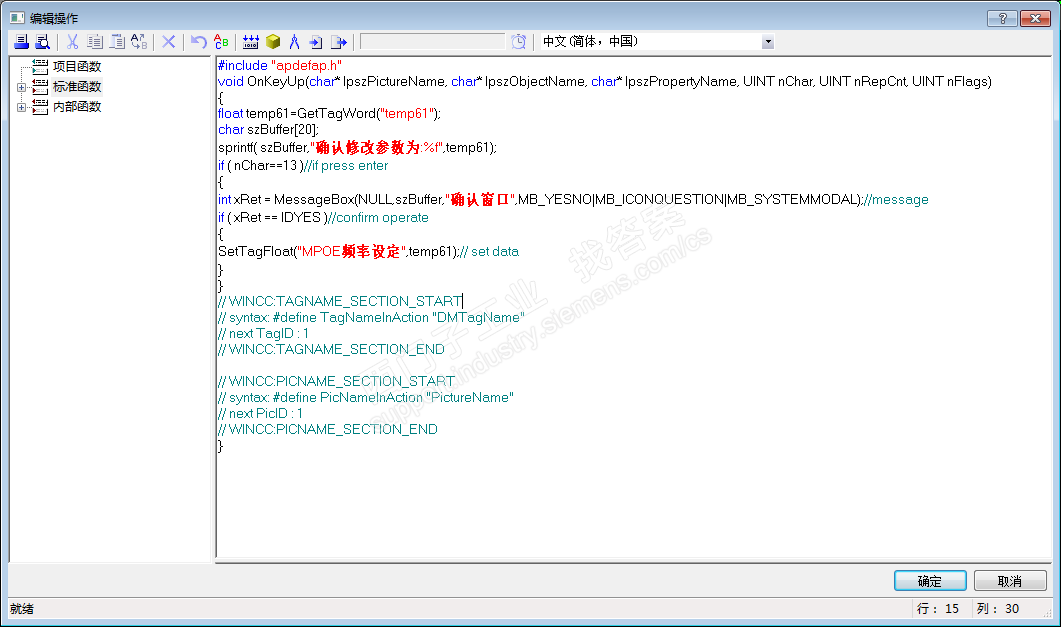
Task: Click the 编辑操作 window title icon
Action: [18, 18]
